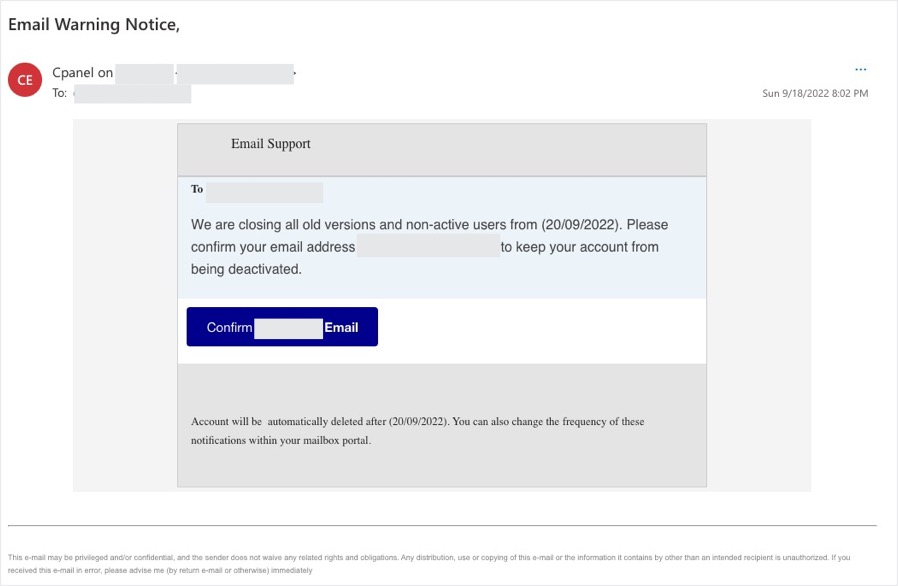Click 'We are closing all old versions' text
This screenshot has height=586, width=898.
tap(290, 224)
